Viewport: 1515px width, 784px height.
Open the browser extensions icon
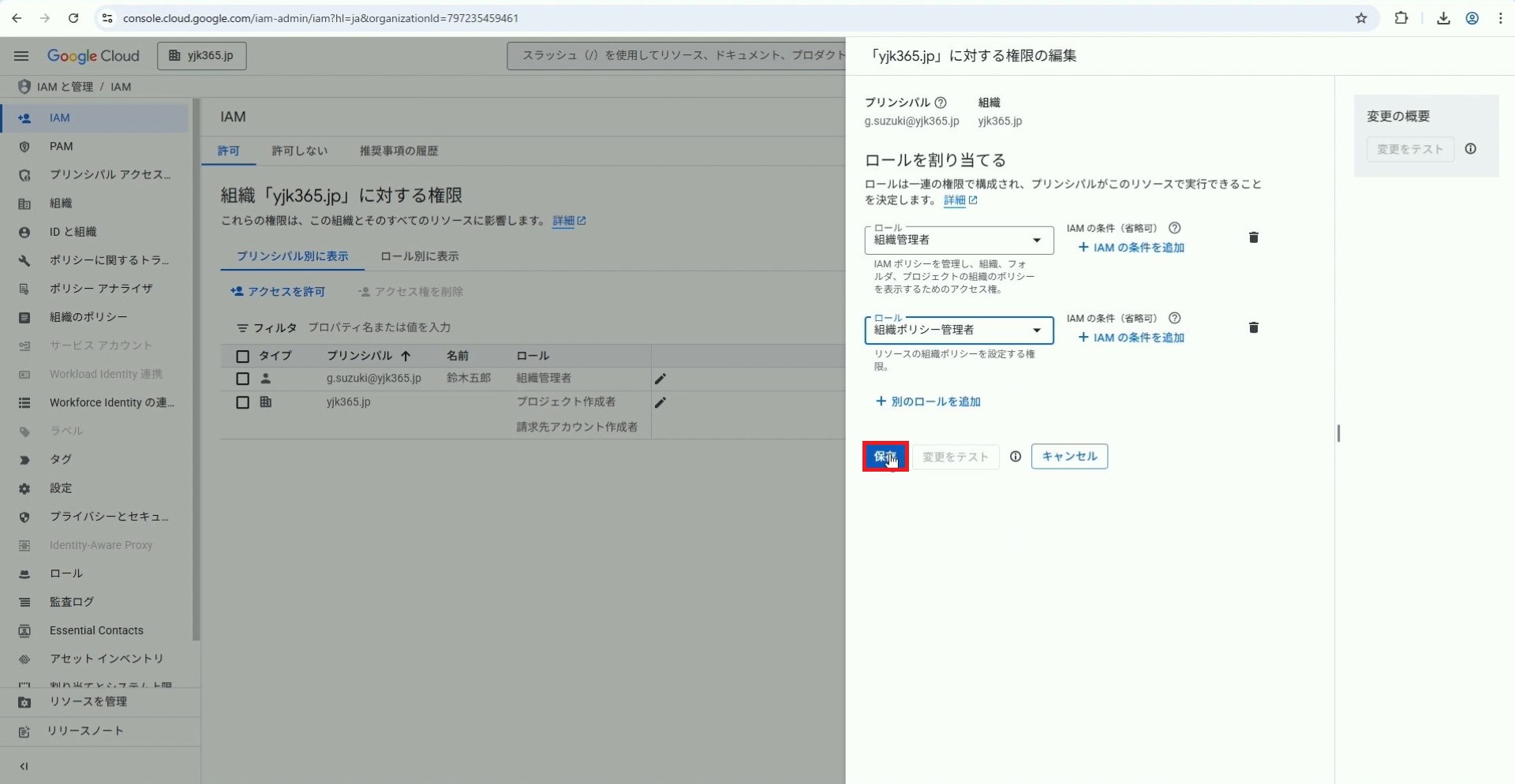[1401, 18]
